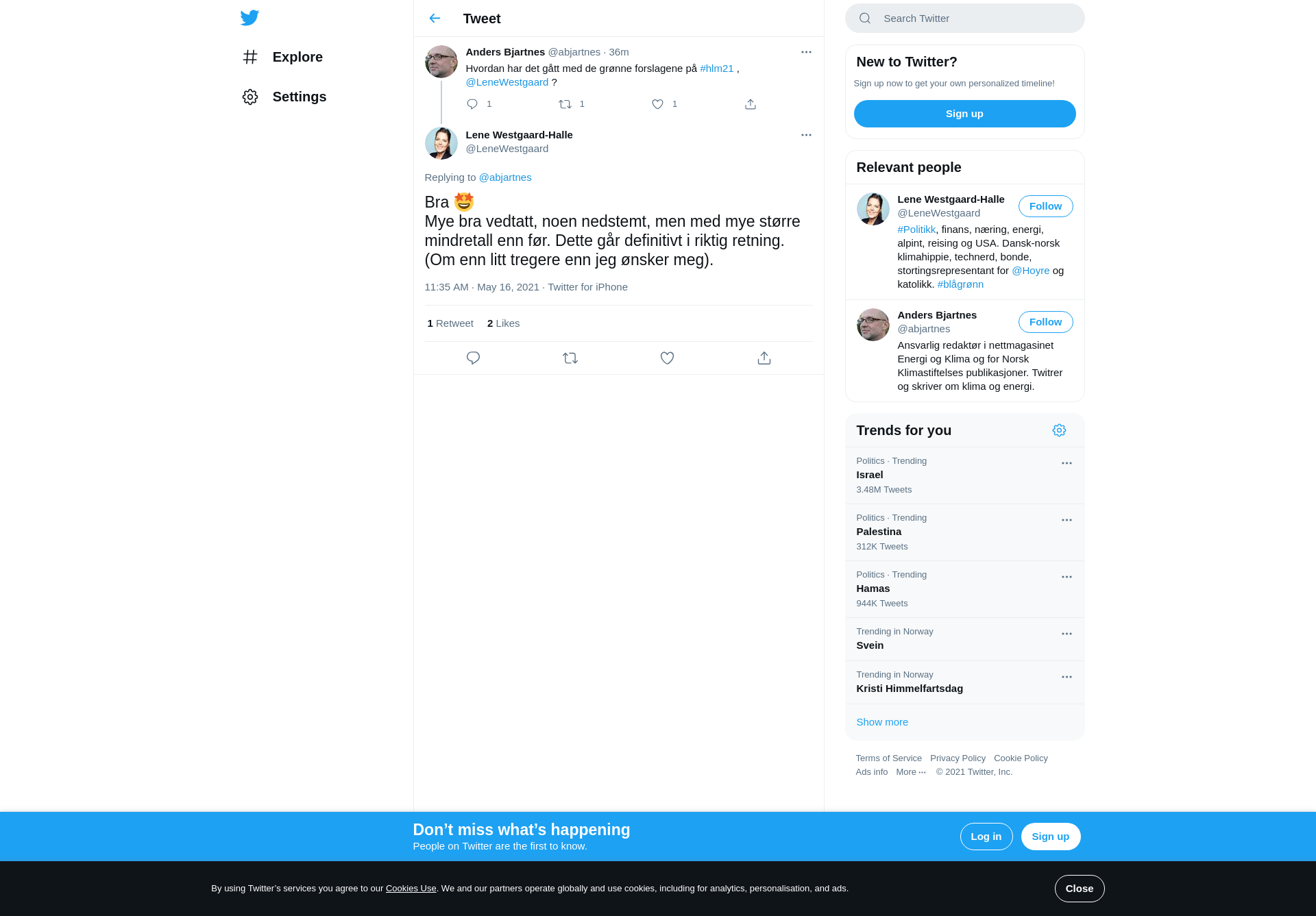Viewport: 1316px width, 916px height.
Task: Retweet Lene Westgaard-Halle's main tweet
Action: click(570, 358)
